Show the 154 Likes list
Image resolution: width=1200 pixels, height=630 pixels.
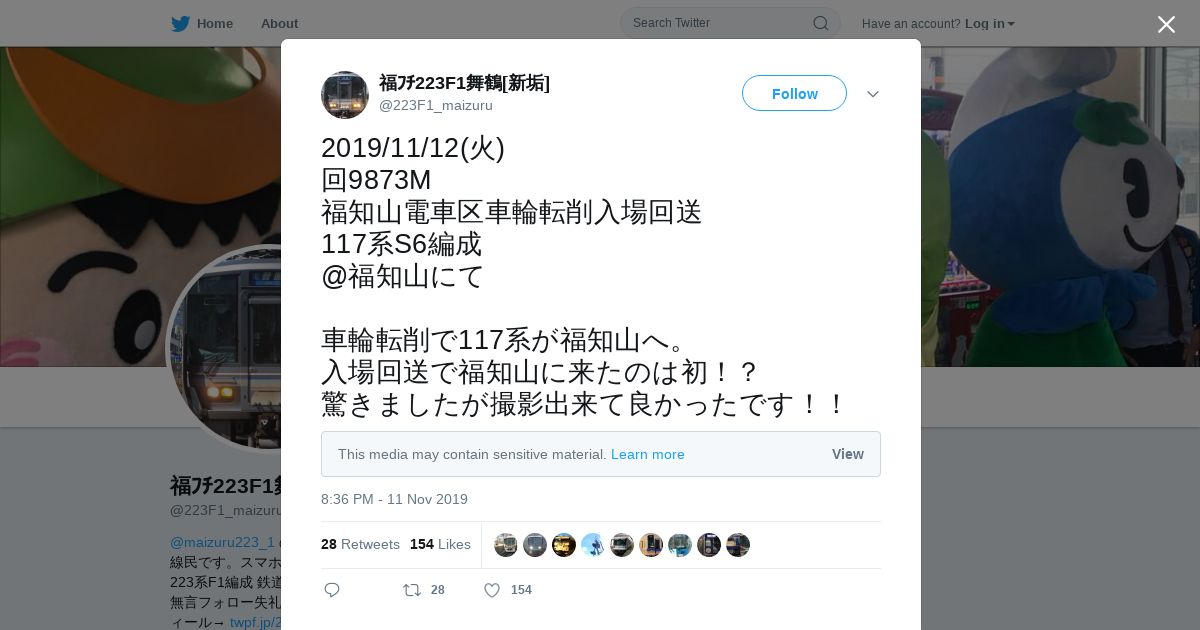point(440,544)
